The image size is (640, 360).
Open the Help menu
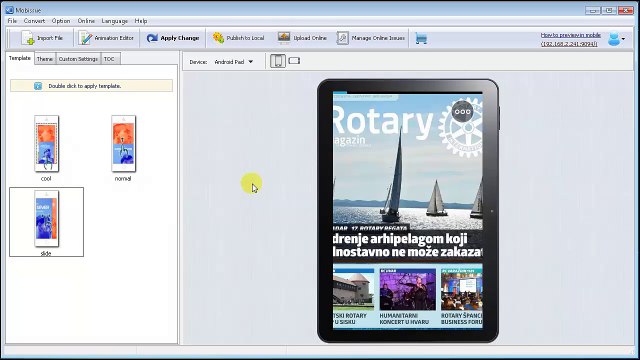(141, 21)
